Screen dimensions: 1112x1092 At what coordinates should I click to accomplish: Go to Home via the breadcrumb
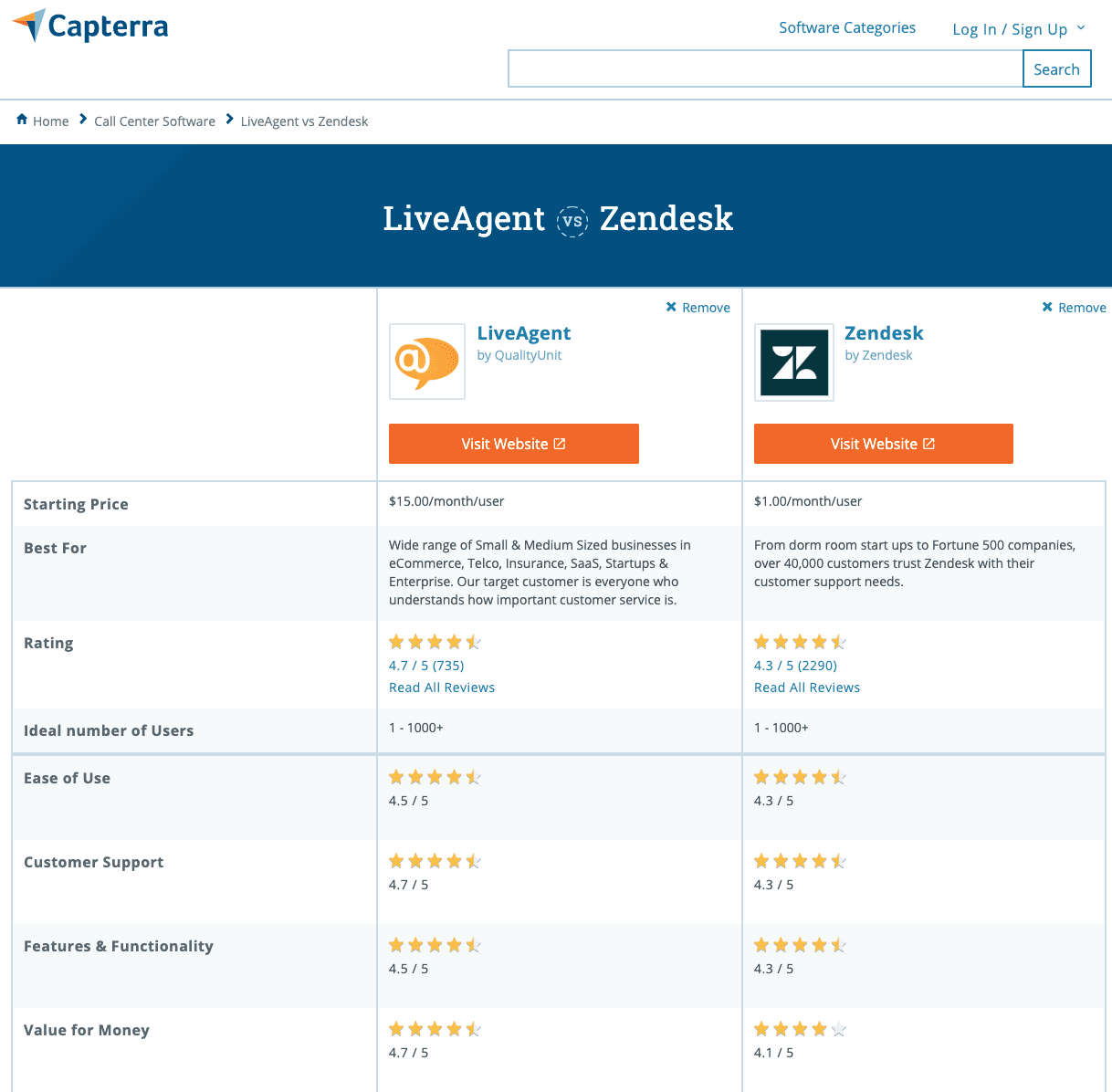[x=51, y=121]
